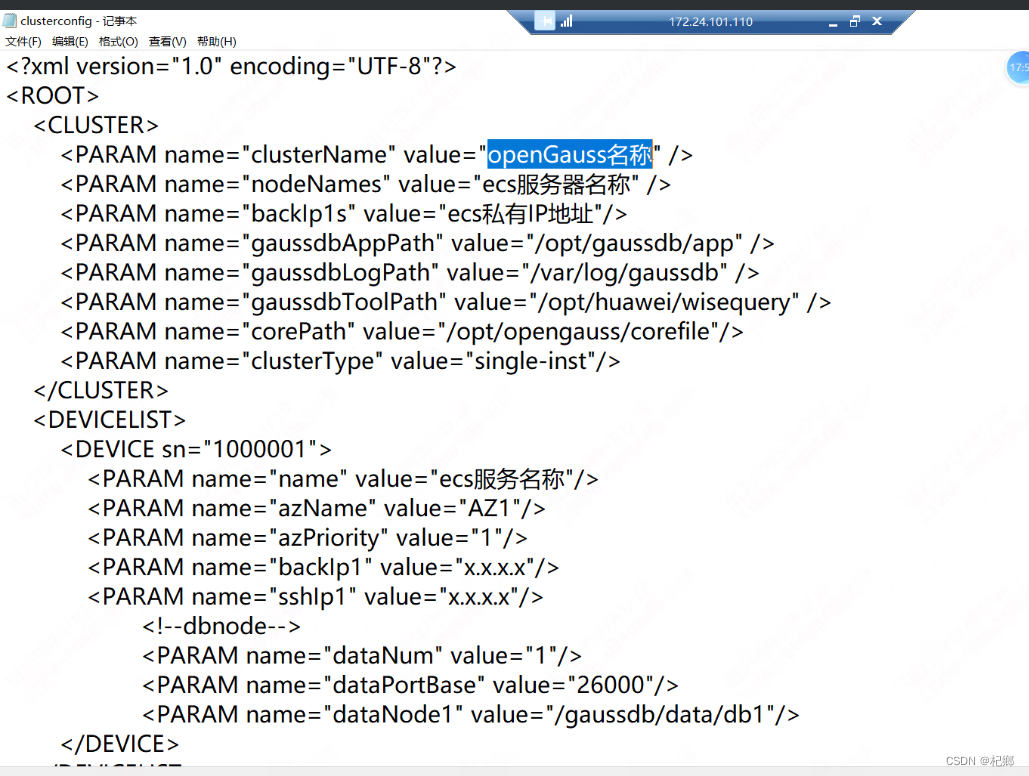Viewport: 1029px width, 776px height.
Task: Click the dataPortBase value 26000
Action: 611,685
